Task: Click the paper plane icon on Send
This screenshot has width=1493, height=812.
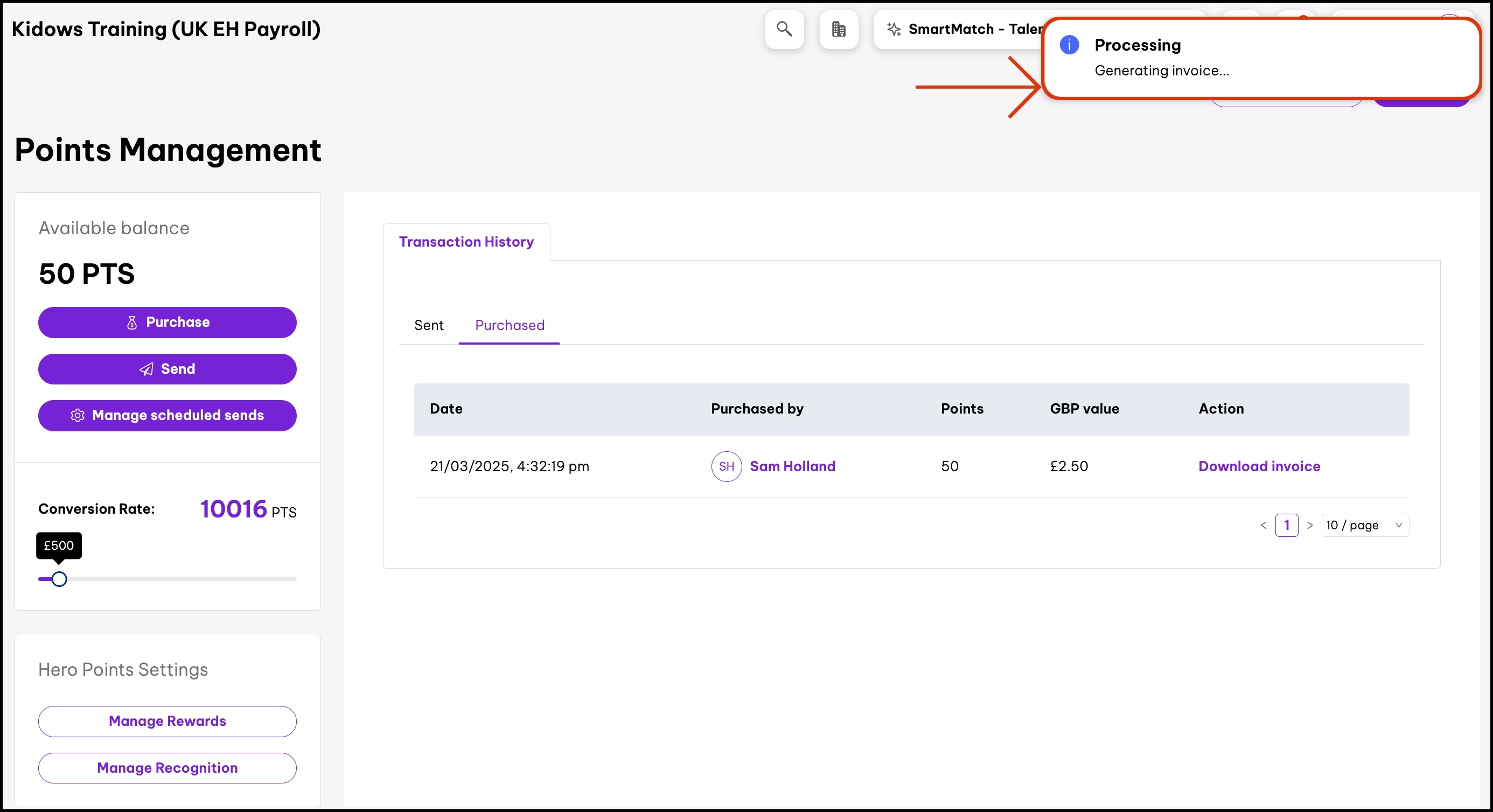Action: coord(146,369)
